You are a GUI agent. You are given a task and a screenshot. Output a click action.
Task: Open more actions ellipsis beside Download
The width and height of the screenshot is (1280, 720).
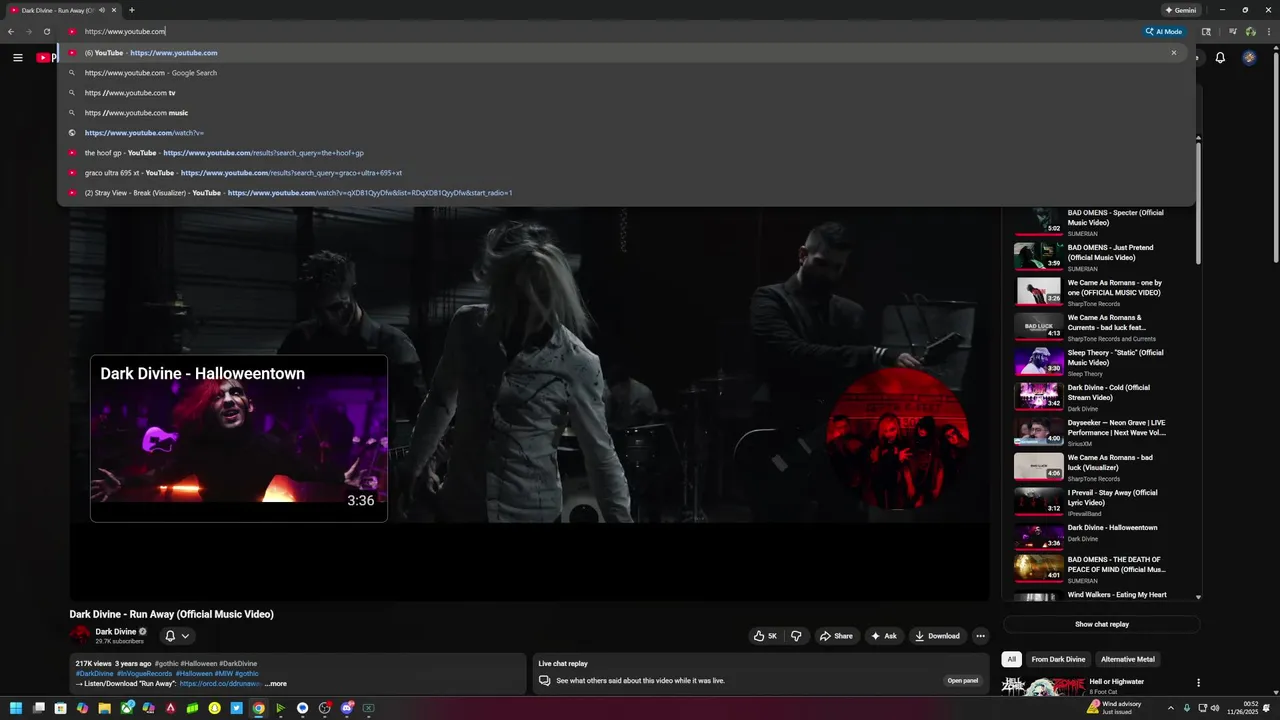click(x=980, y=636)
